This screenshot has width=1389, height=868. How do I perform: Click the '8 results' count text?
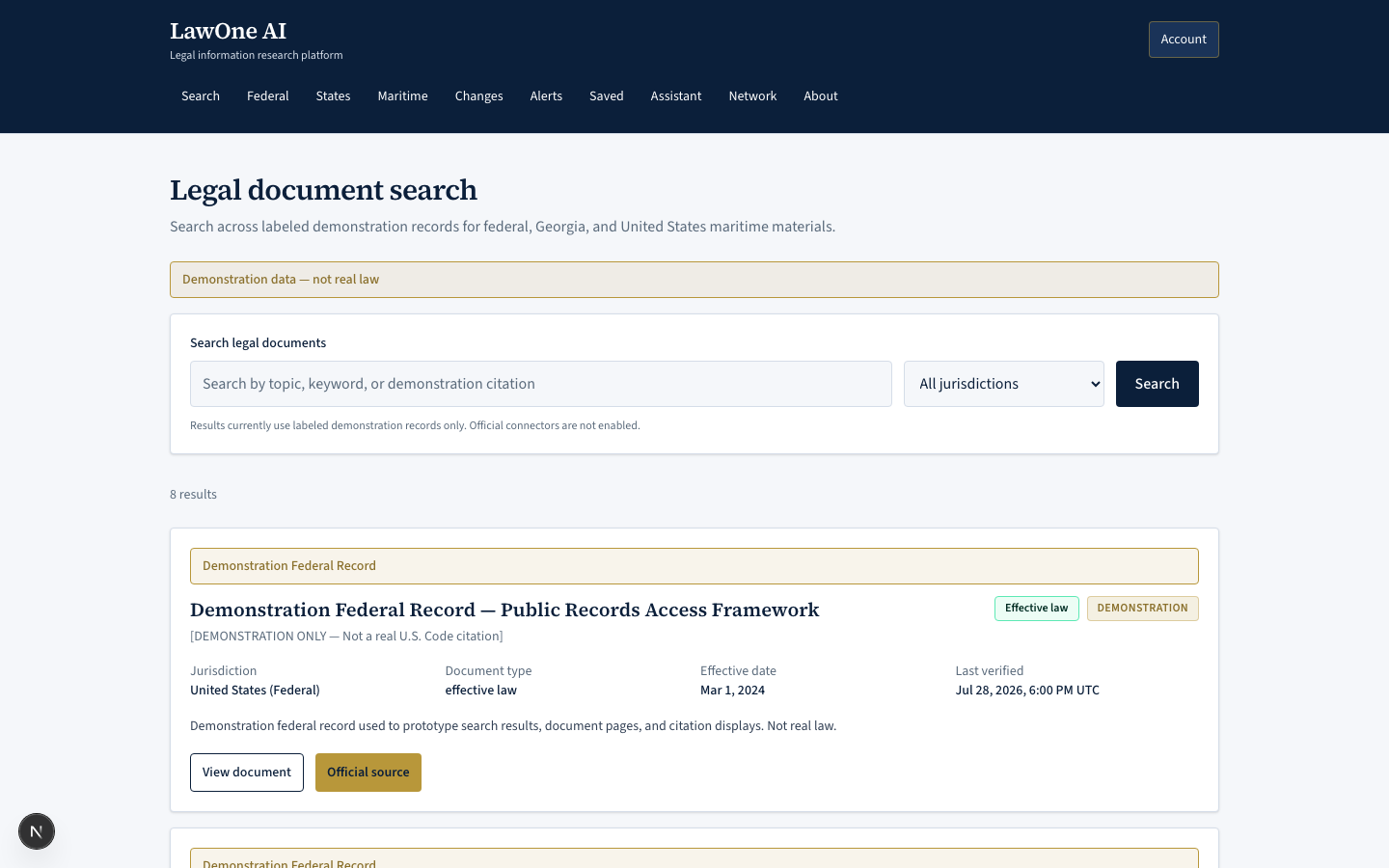point(193,495)
